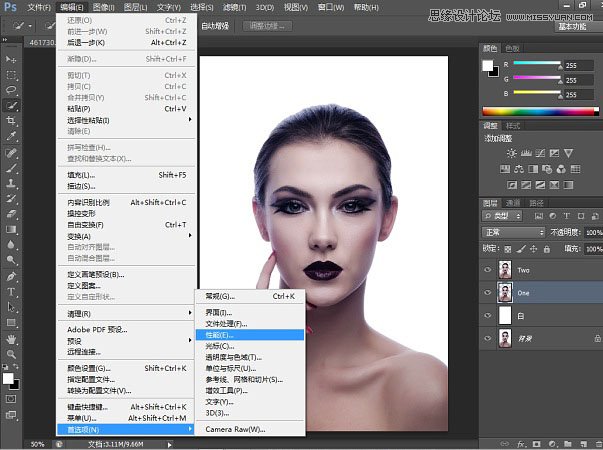Expand the 预设 submenu

click(x=127, y=341)
